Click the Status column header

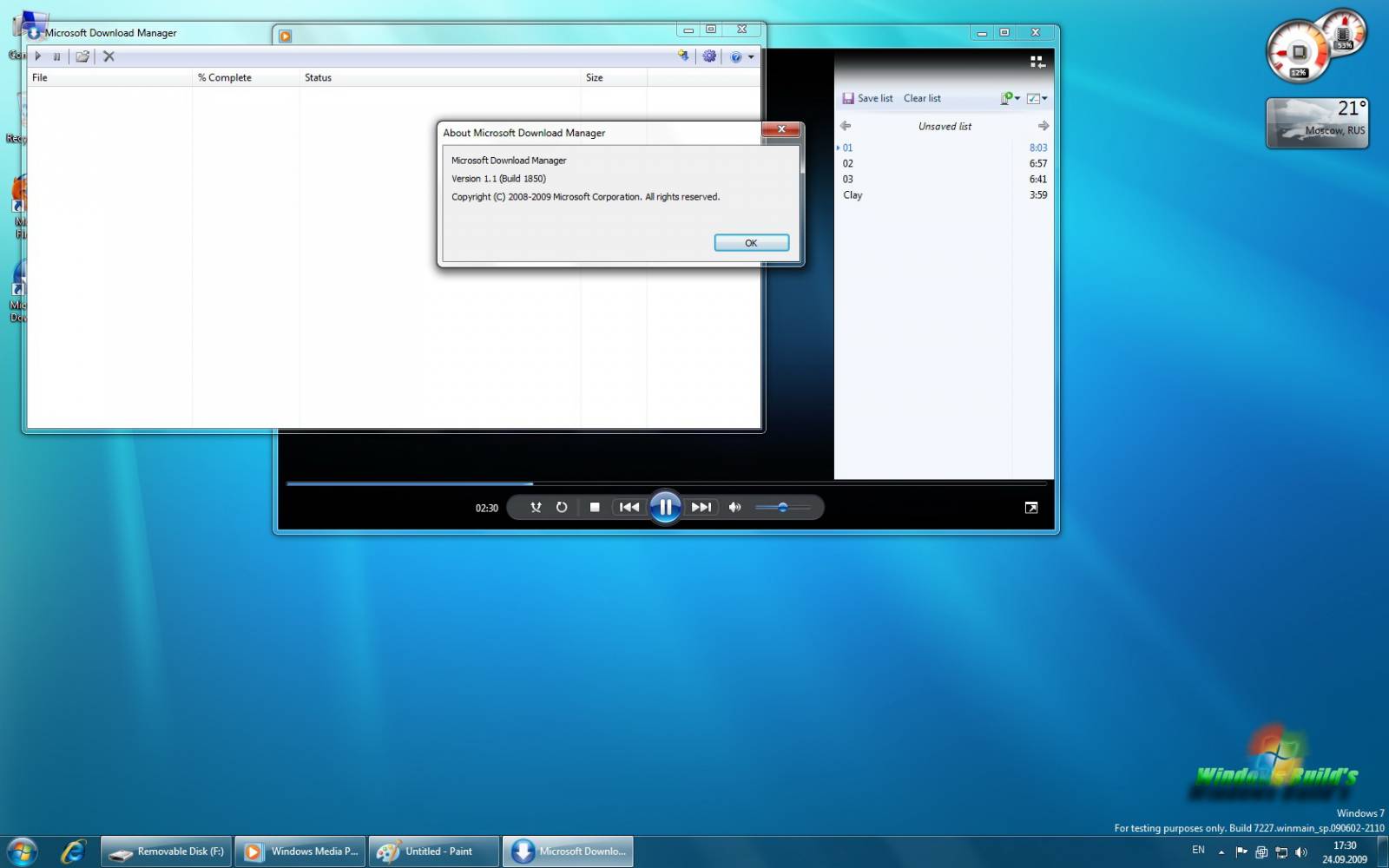tap(440, 77)
